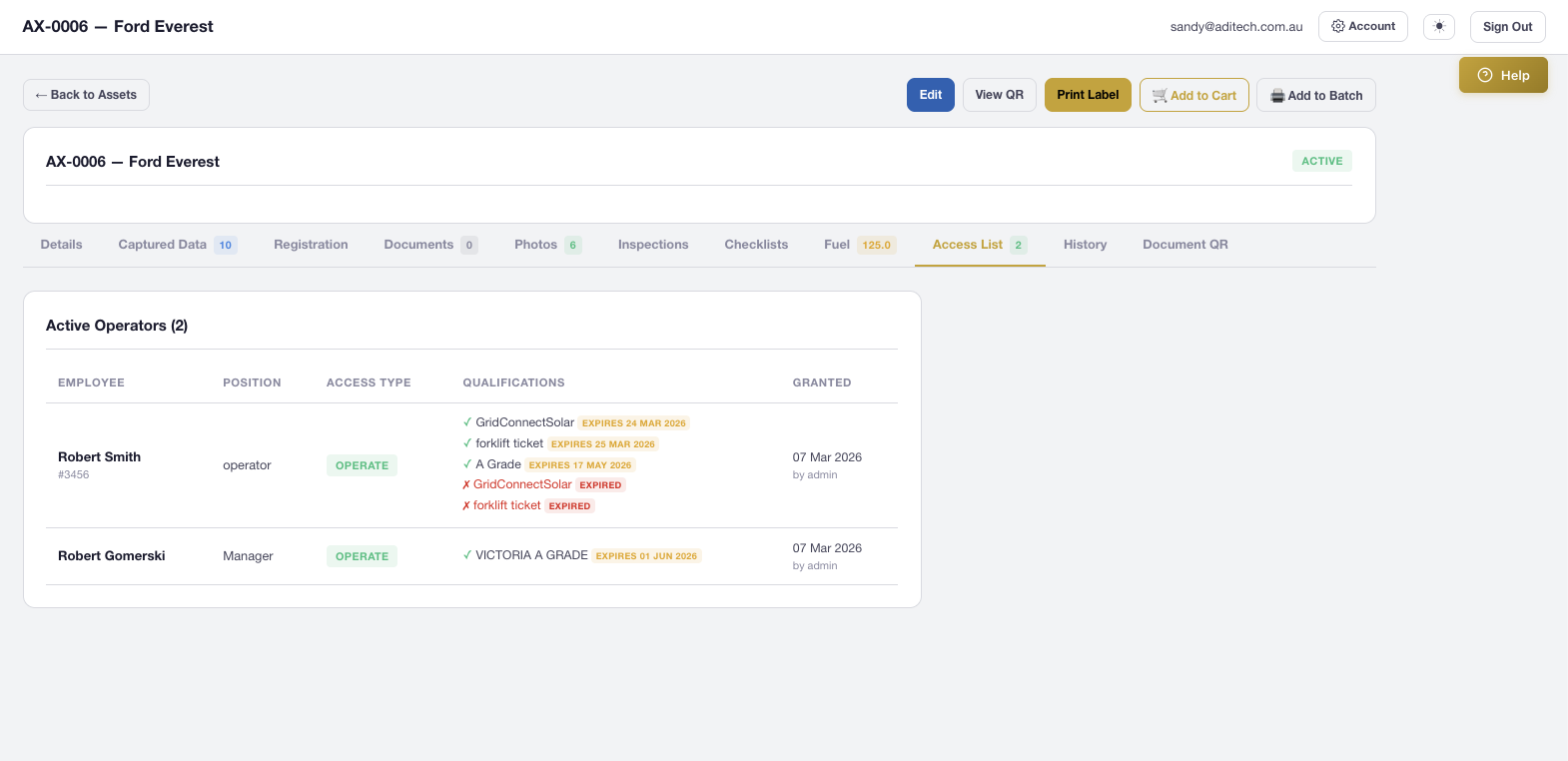Click the ACCESS TYPE column header

(x=369, y=382)
